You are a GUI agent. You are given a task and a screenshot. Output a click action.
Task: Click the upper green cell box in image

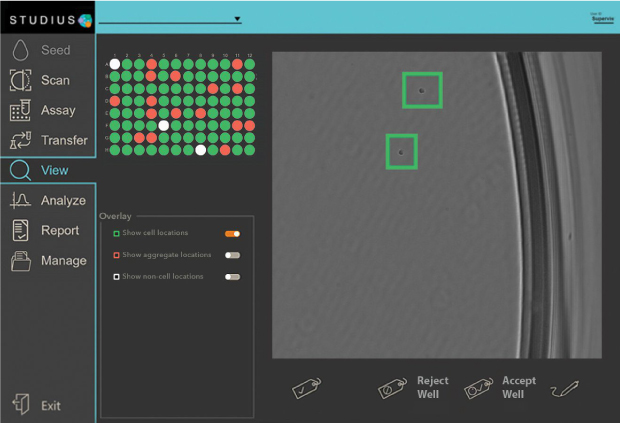(422, 90)
